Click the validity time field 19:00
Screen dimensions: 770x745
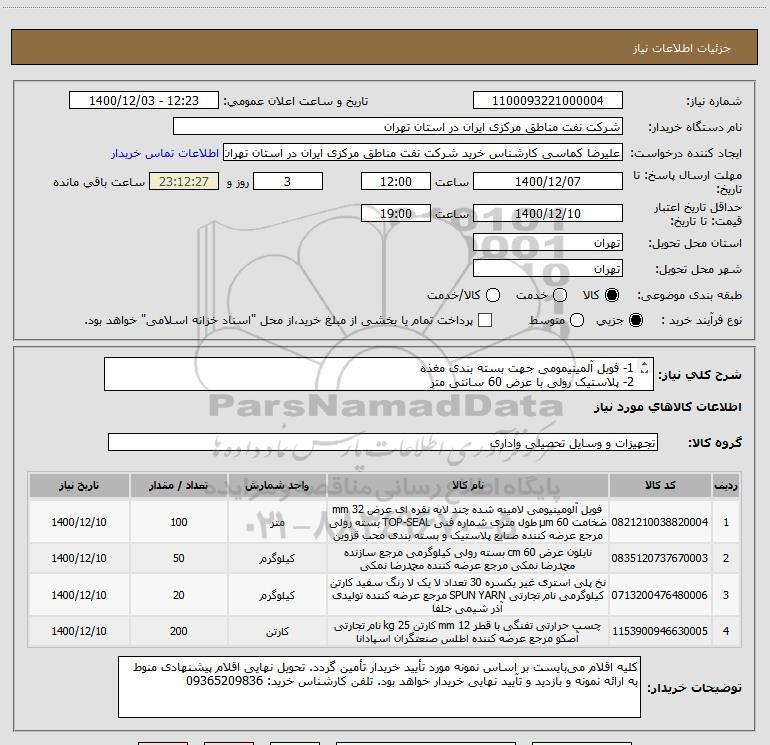[396, 214]
